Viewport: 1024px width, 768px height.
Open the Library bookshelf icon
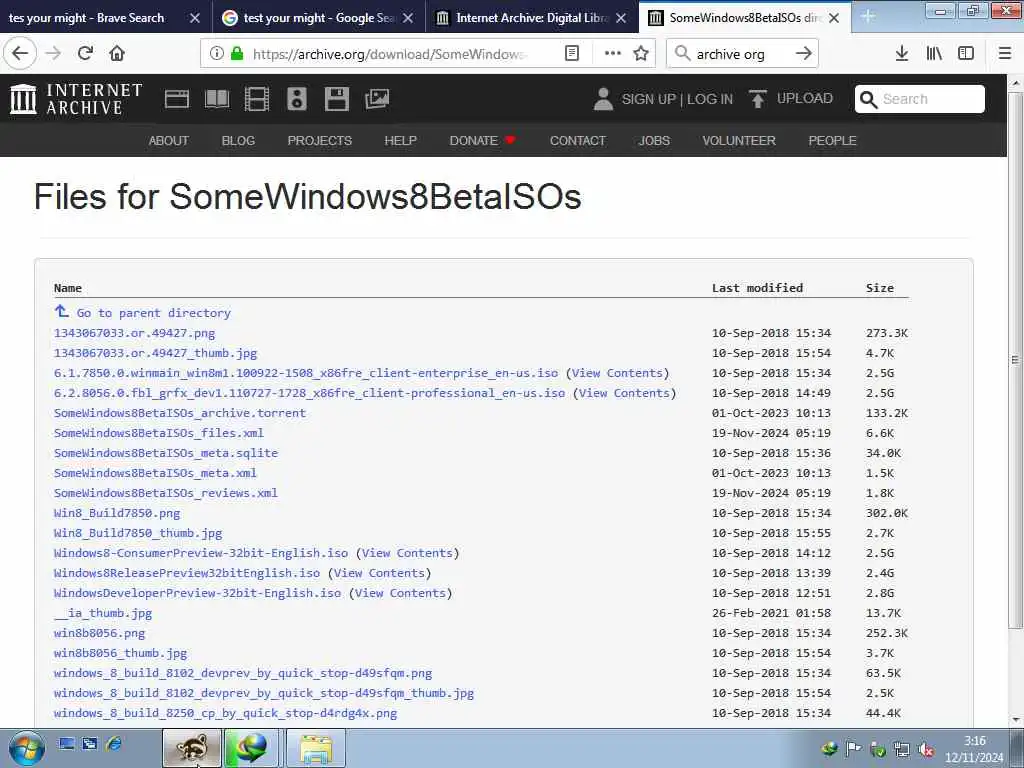click(x=934, y=53)
